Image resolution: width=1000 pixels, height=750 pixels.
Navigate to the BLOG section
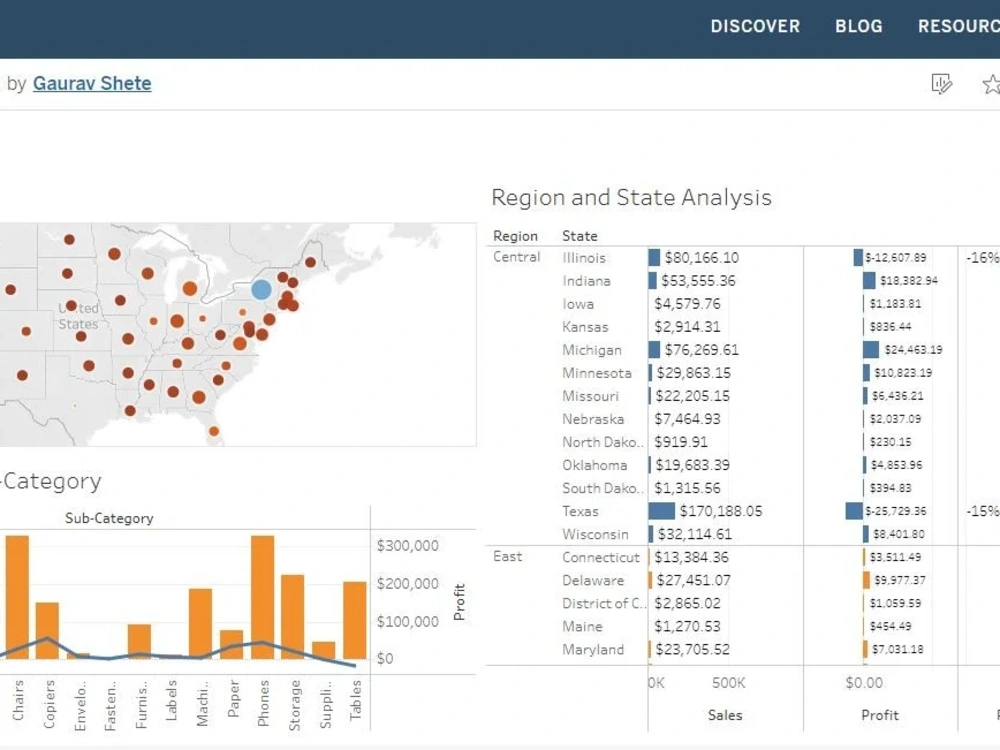(x=858, y=26)
